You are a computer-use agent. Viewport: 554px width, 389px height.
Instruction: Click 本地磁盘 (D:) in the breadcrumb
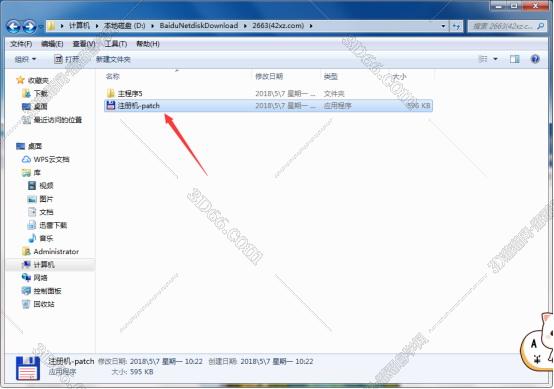124,26
